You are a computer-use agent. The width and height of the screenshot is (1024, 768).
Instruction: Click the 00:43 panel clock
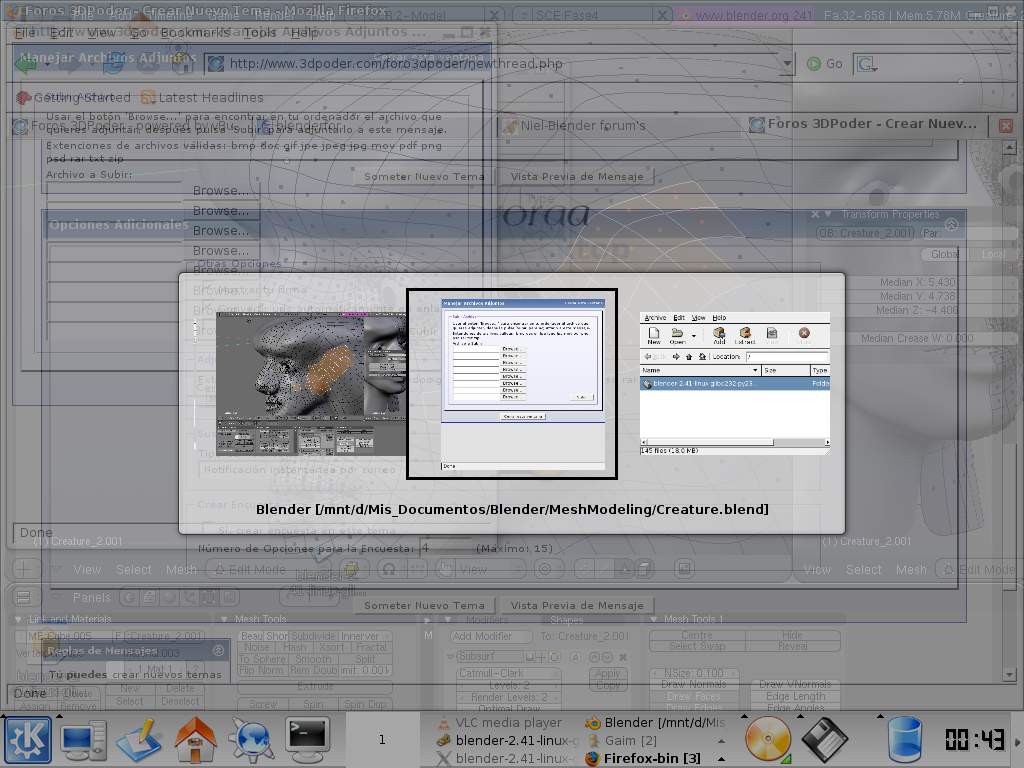tap(974, 740)
